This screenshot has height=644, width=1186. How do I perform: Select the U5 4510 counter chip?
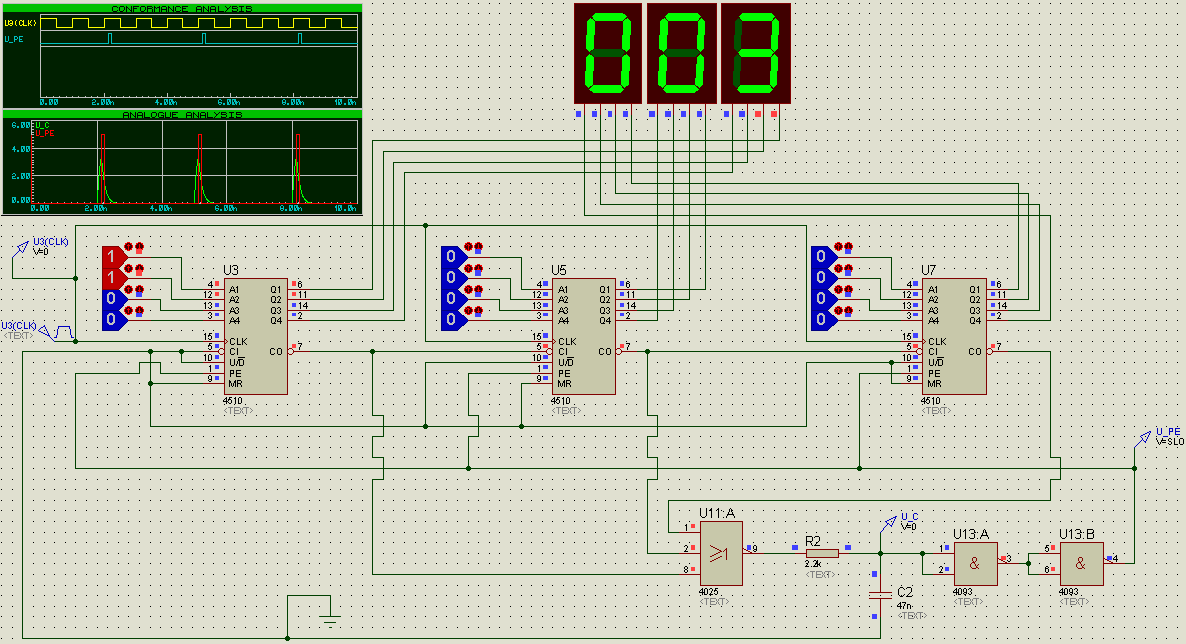pyautogui.click(x=583, y=337)
